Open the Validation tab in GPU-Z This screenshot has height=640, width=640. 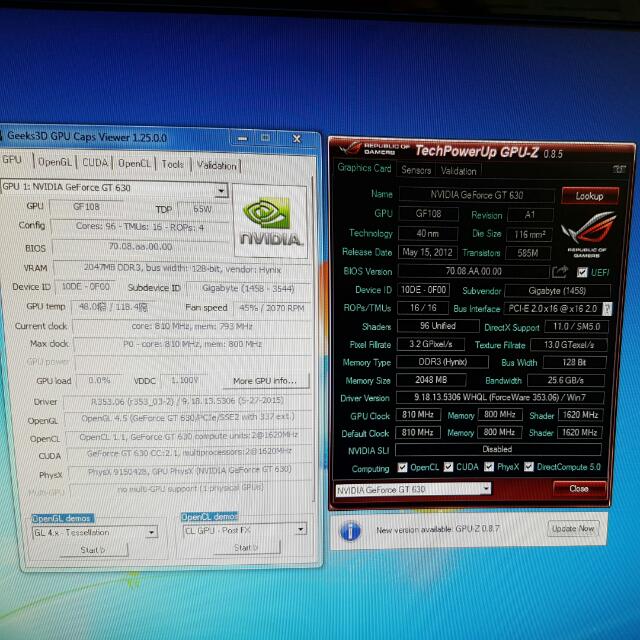coord(458,171)
